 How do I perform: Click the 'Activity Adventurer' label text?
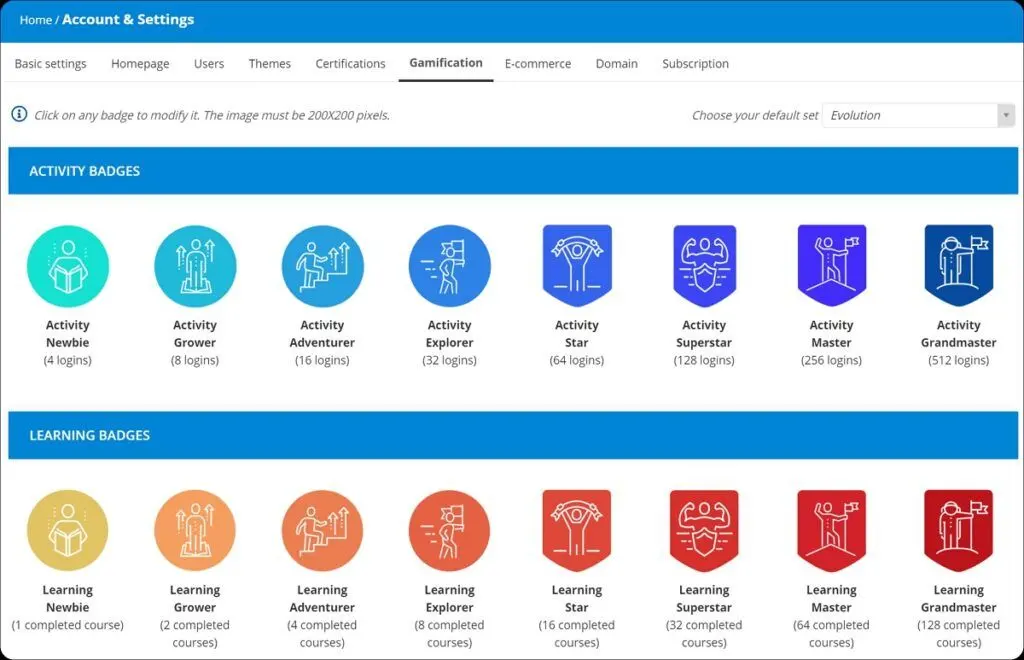click(x=323, y=334)
